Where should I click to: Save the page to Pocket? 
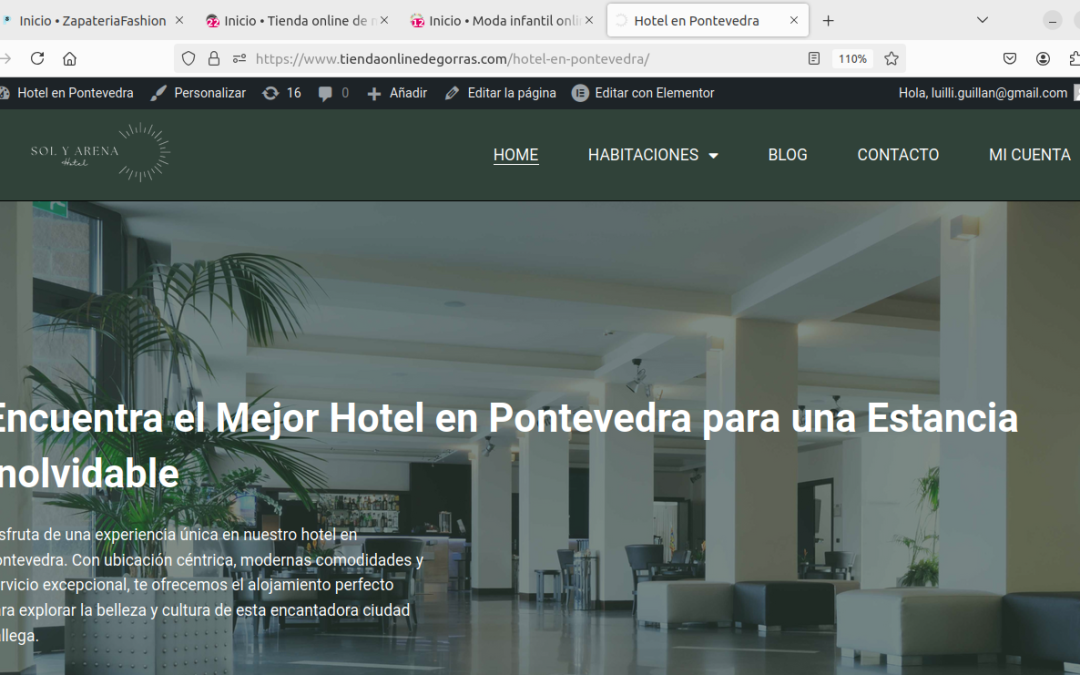[x=1010, y=59]
